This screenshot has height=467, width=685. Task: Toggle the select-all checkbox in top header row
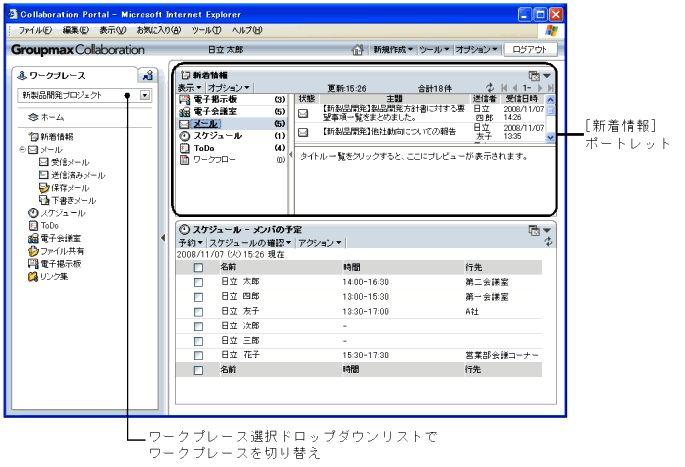pos(198,267)
